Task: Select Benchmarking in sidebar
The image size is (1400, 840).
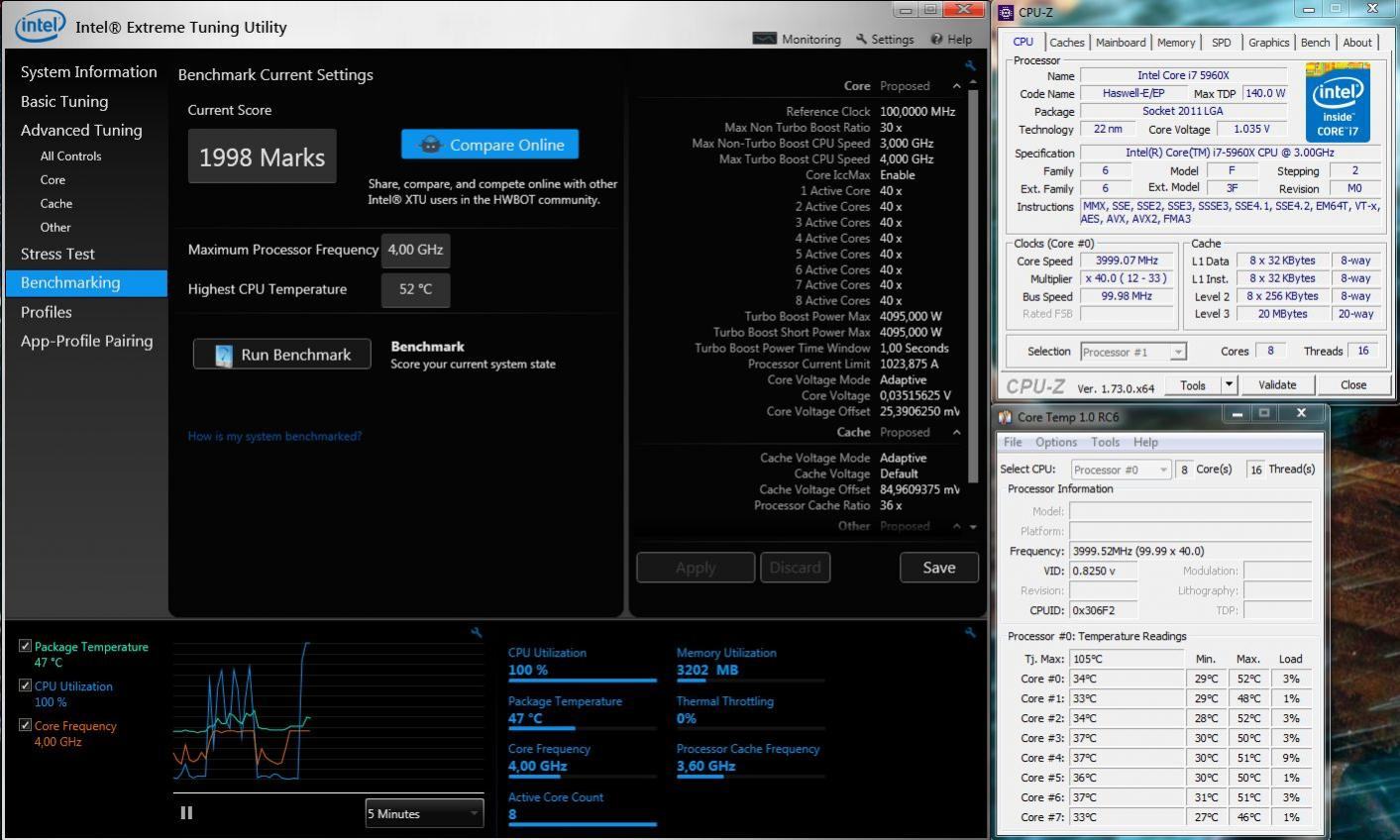Action: (86, 282)
